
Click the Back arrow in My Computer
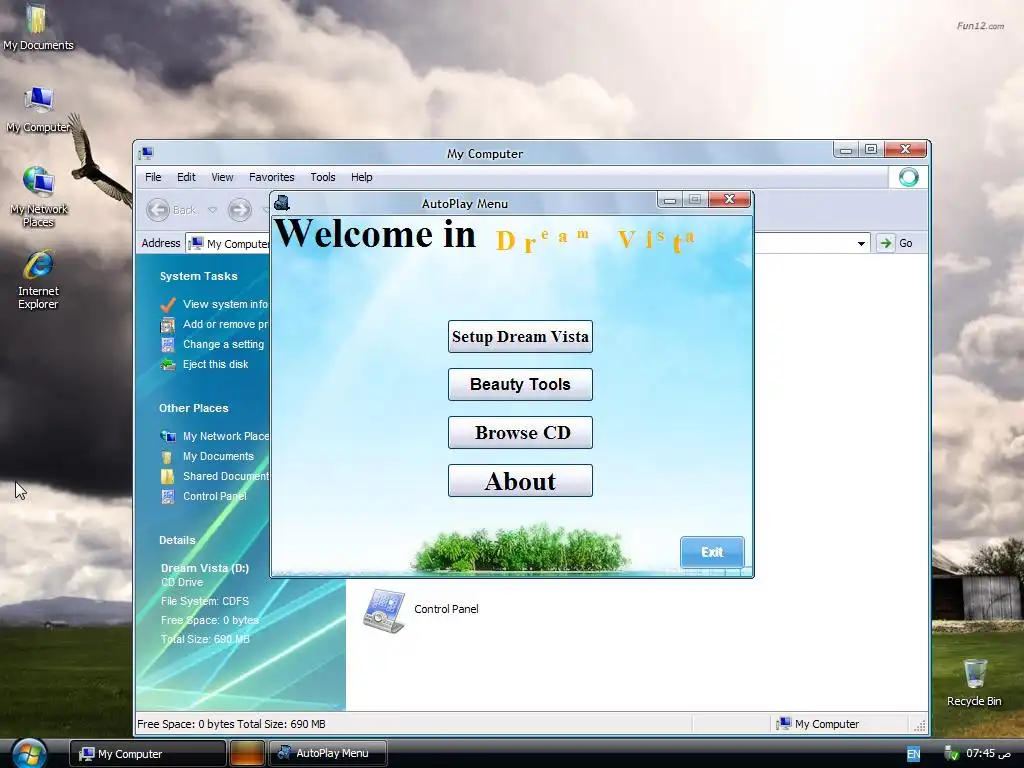158,210
